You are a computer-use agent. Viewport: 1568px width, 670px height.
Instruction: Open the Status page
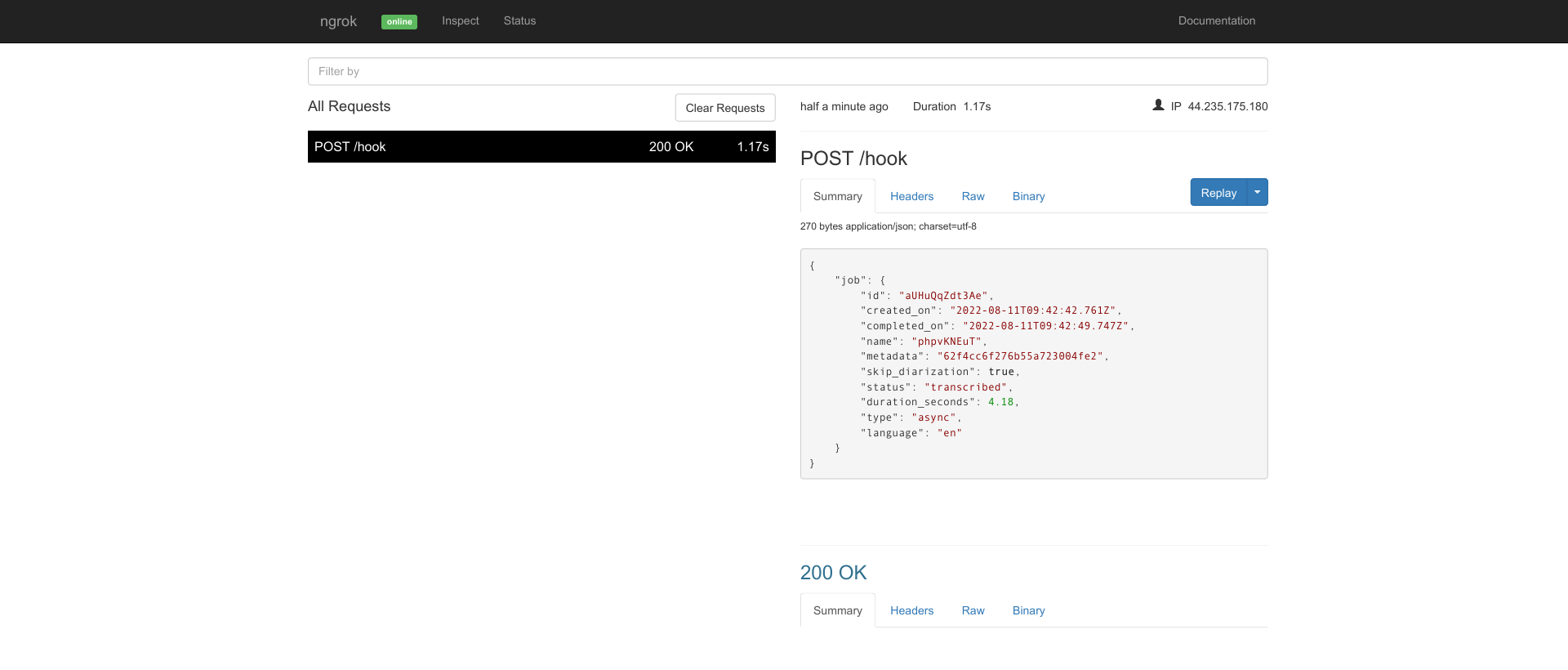[519, 21]
